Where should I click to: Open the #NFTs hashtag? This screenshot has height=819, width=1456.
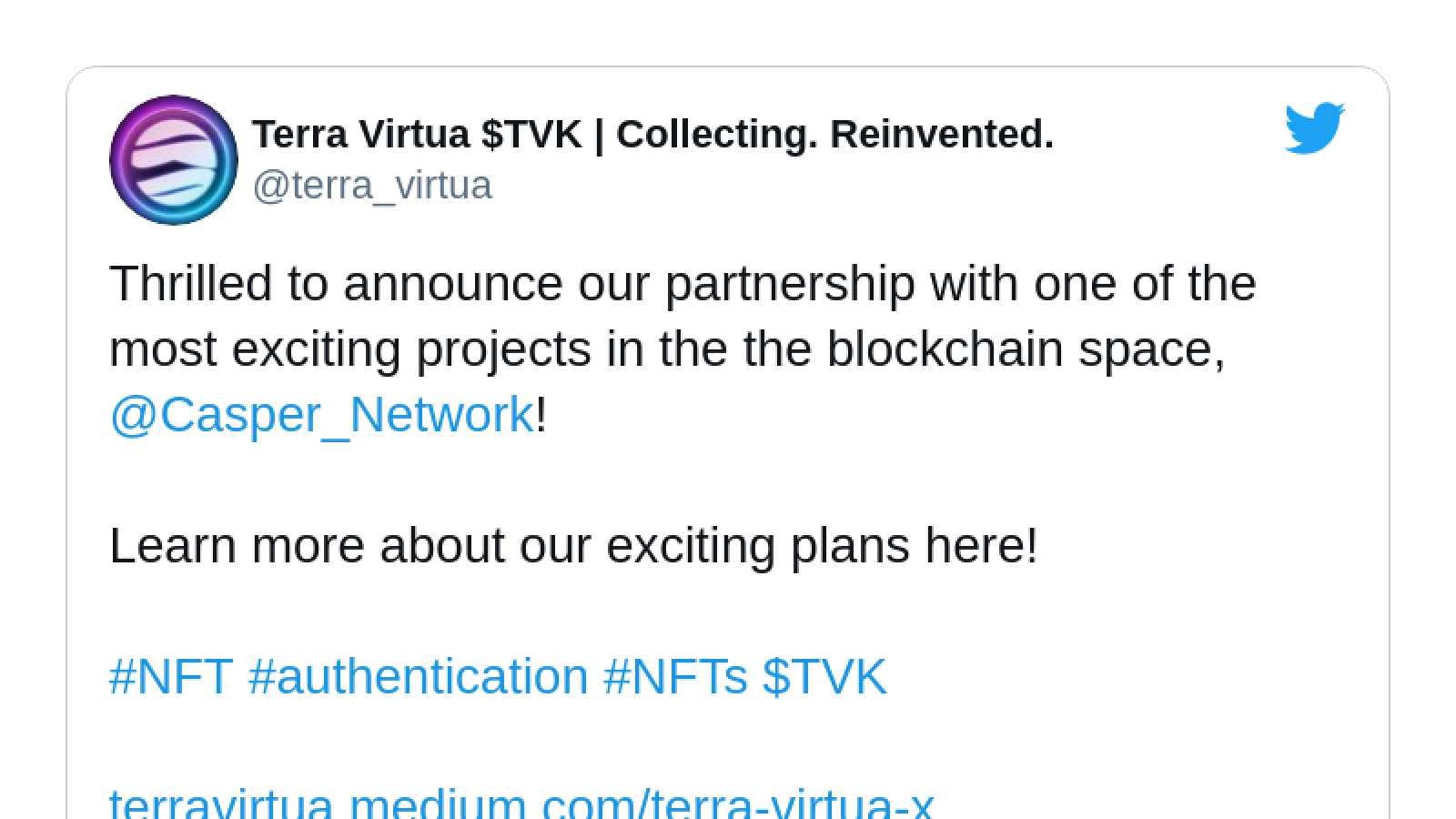pyautogui.click(x=675, y=676)
